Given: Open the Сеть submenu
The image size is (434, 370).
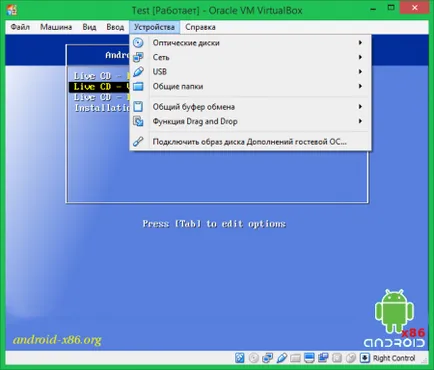Looking at the screenshot, I should [250, 57].
